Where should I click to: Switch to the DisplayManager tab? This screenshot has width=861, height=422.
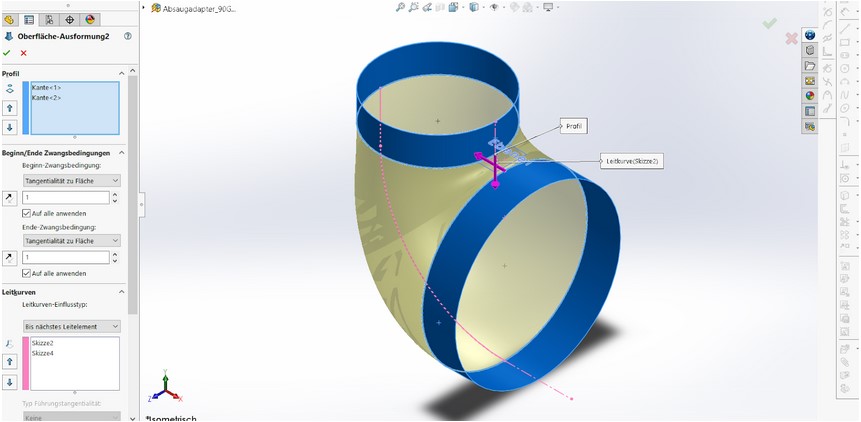pos(90,19)
